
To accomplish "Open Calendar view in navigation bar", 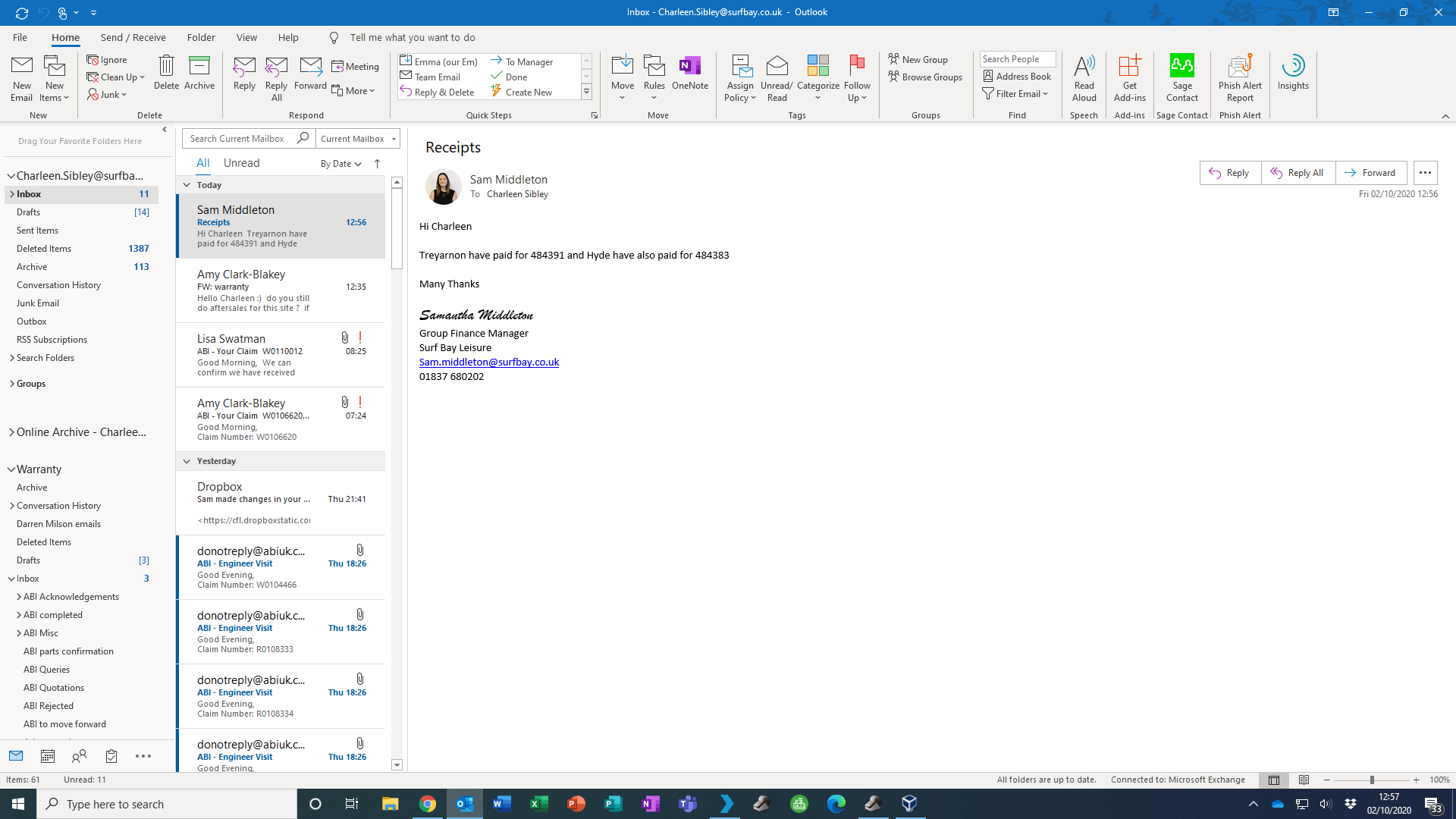I will tap(48, 755).
